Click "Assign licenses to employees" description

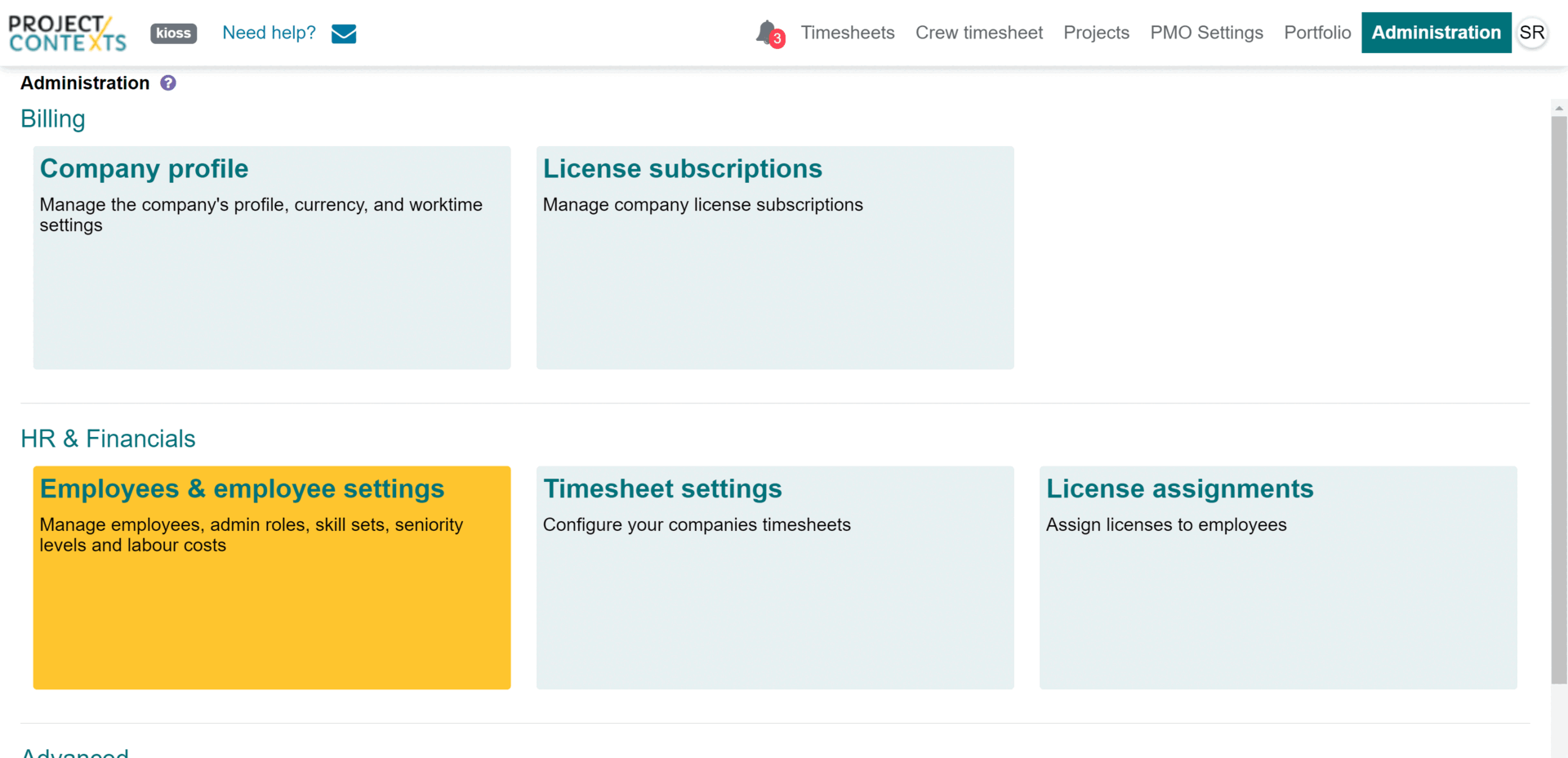pyautogui.click(x=1166, y=524)
